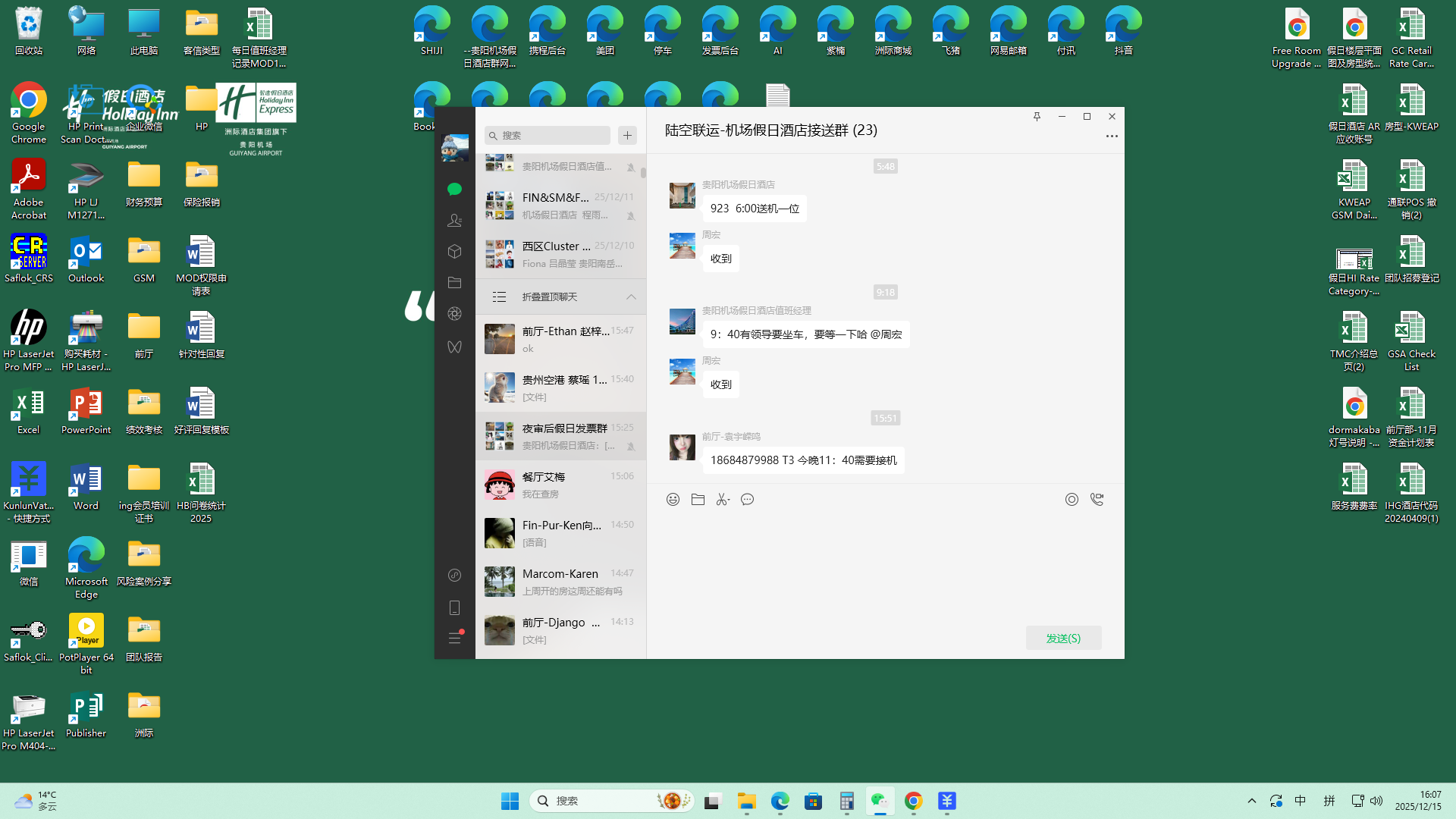Collapse the pinned chats section
The image size is (1456, 819).
(x=631, y=297)
